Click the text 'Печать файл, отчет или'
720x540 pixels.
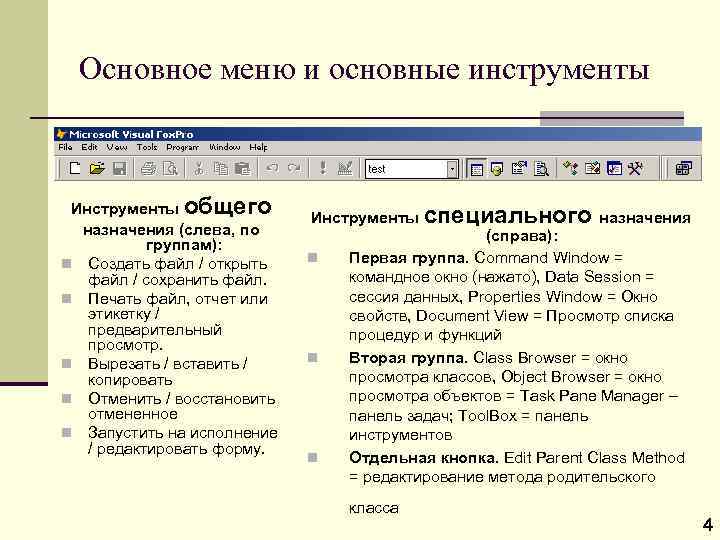(x=178, y=299)
